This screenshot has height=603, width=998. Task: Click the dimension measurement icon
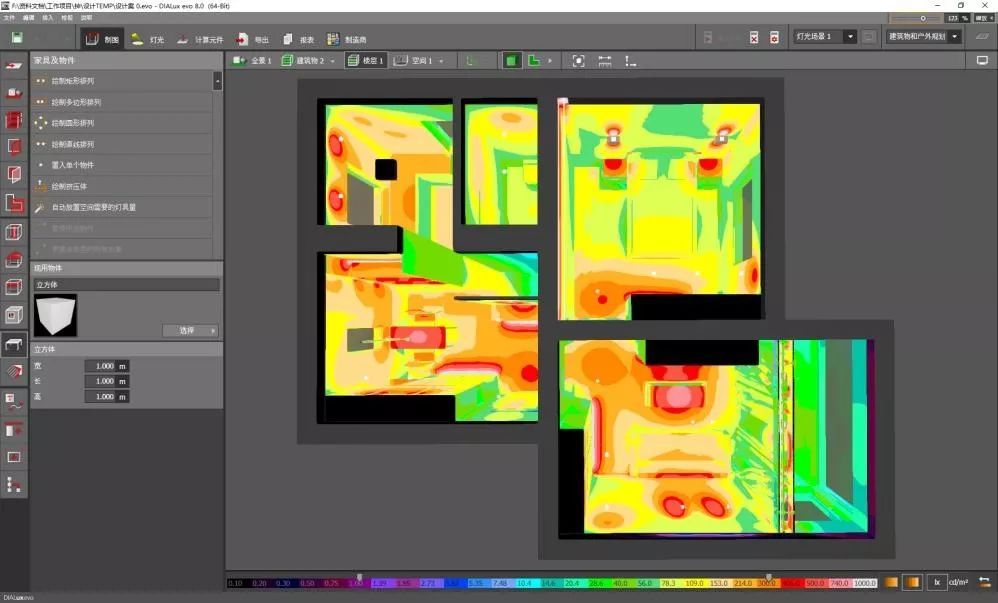[x=605, y=61]
